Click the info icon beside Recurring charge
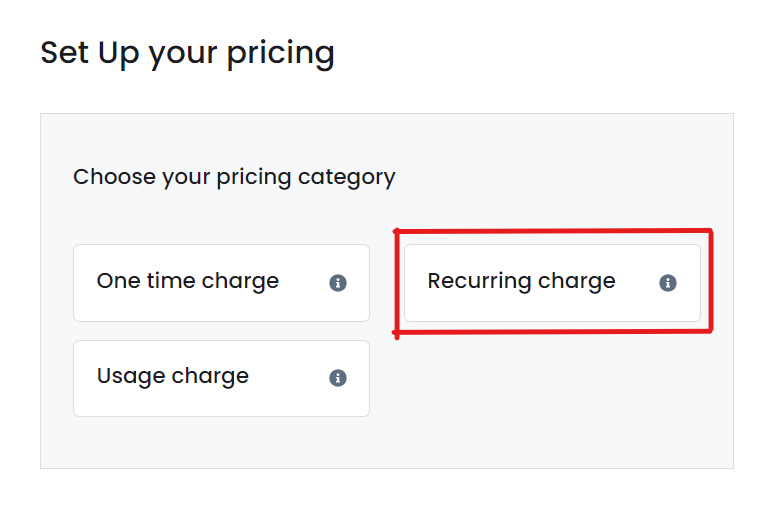Image resolution: width=780 pixels, height=508 pixels. click(668, 283)
